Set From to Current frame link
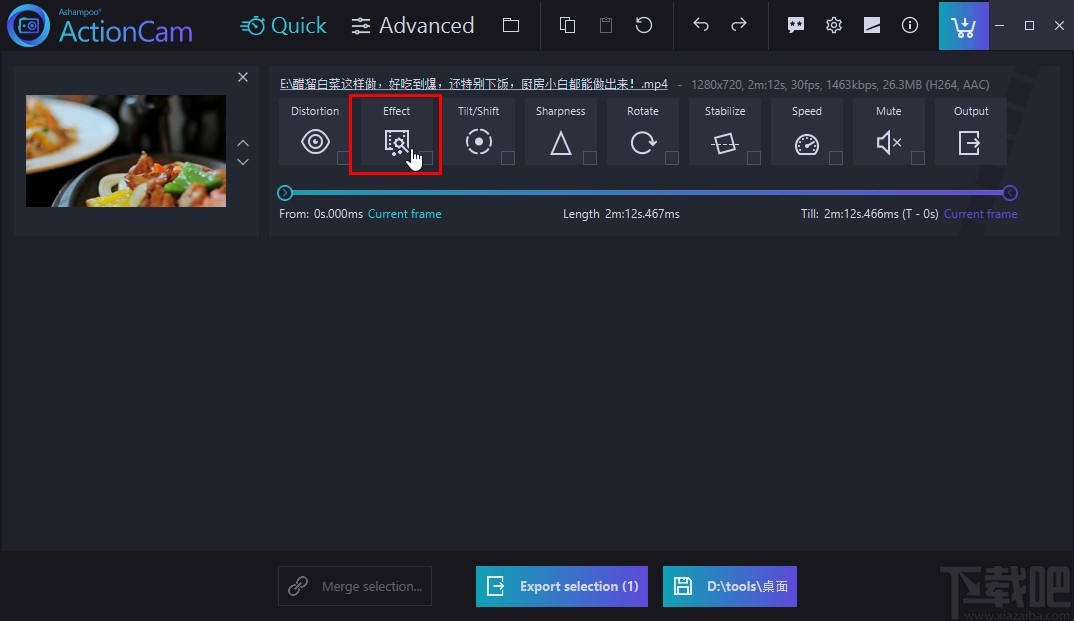Viewport: 1074px width, 621px height. [404, 214]
